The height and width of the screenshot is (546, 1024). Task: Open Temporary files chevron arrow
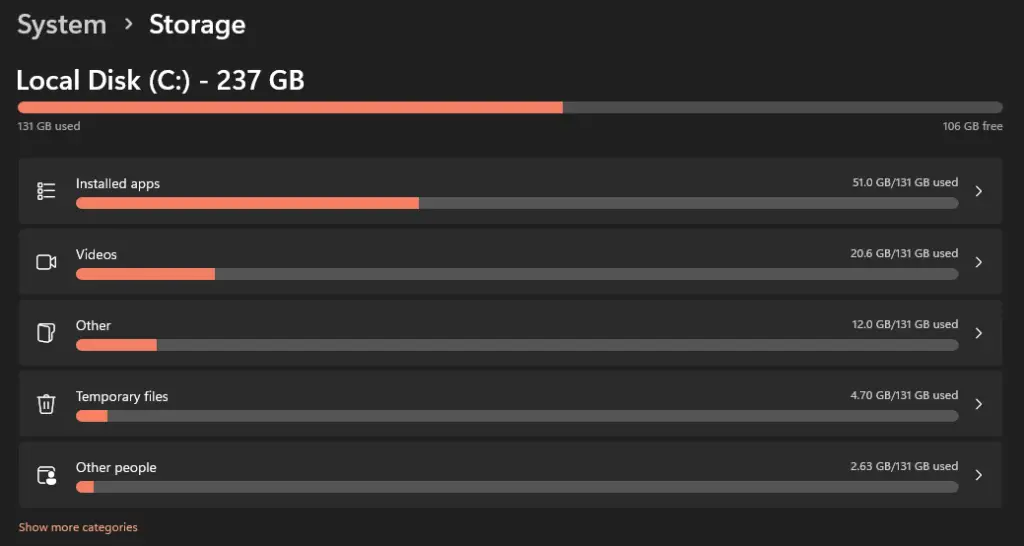[978, 404]
